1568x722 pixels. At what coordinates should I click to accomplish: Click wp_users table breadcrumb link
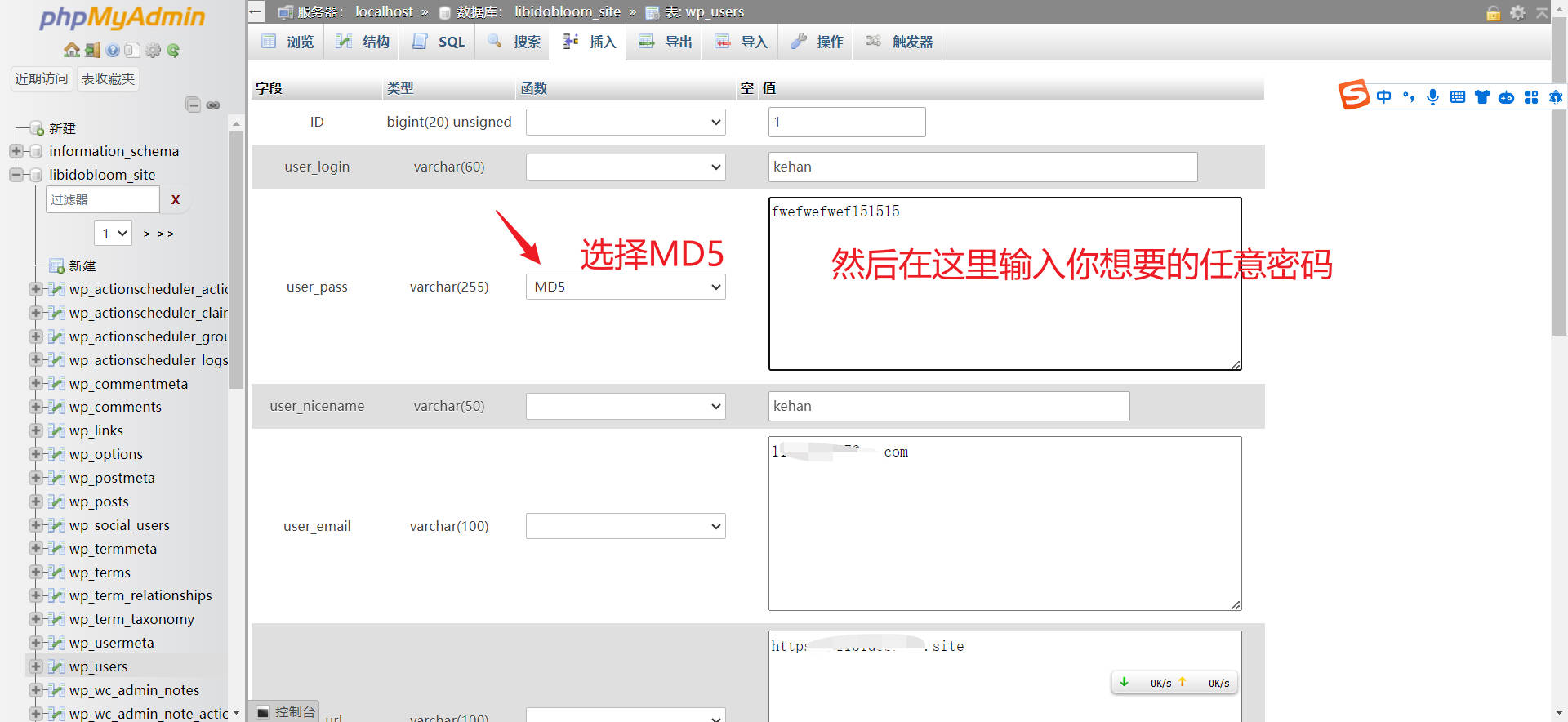point(715,11)
